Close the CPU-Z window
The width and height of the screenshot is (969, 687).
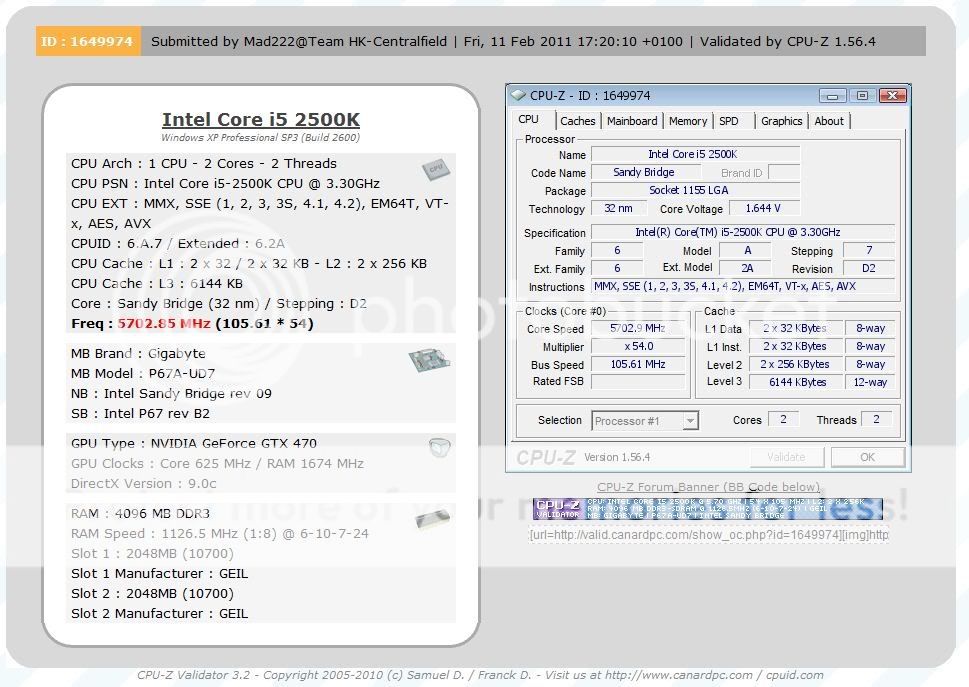click(x=891, y=96)
